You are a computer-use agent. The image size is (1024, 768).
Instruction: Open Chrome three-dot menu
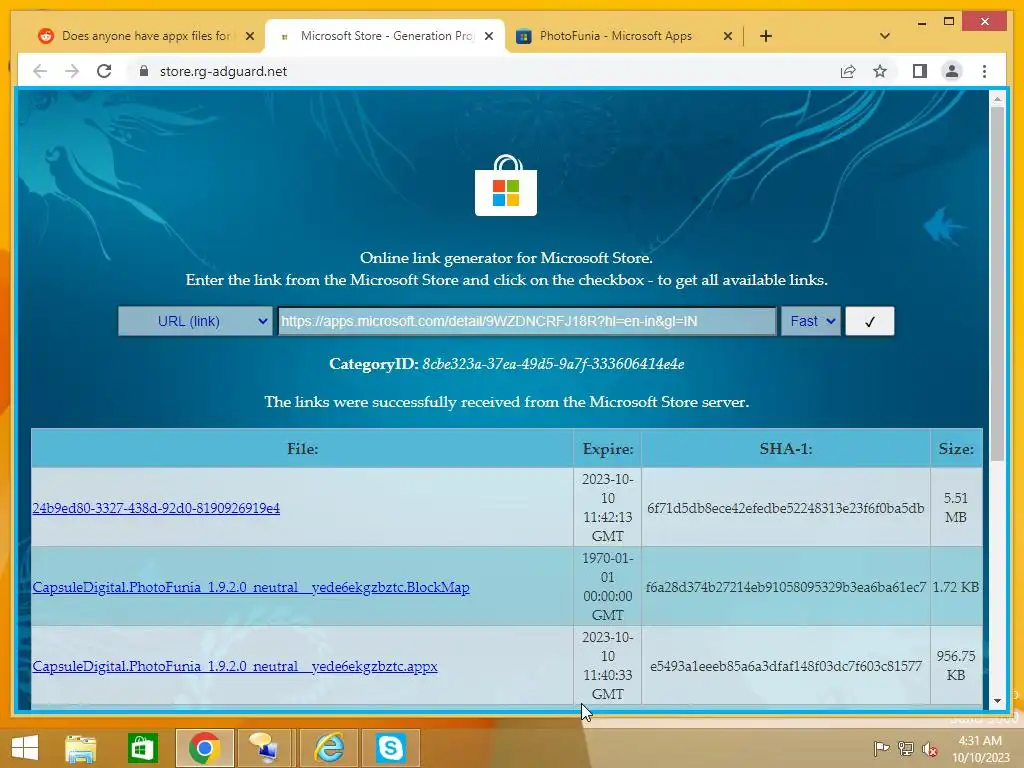(x=984, y=71)
